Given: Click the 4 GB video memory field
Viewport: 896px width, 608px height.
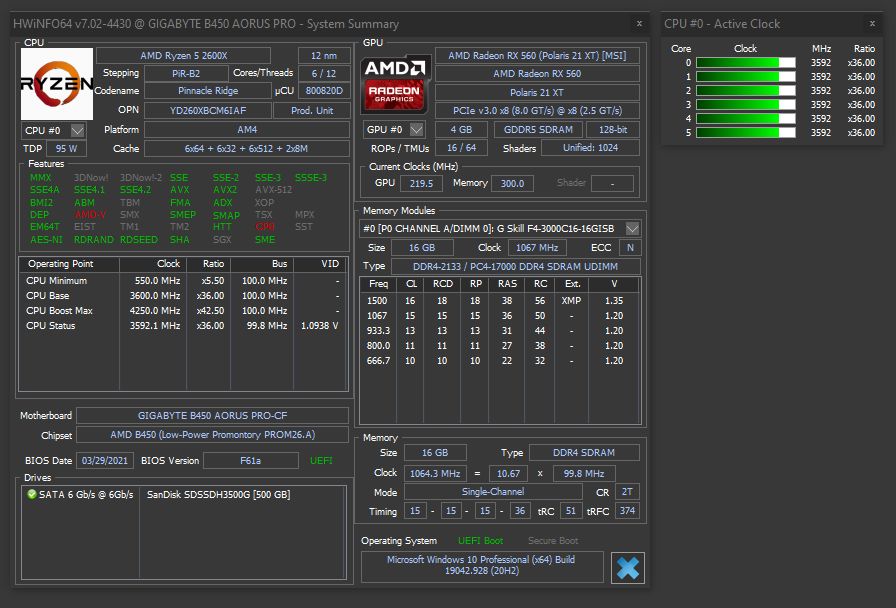Looking at the screenshot, I should [461, 130].
